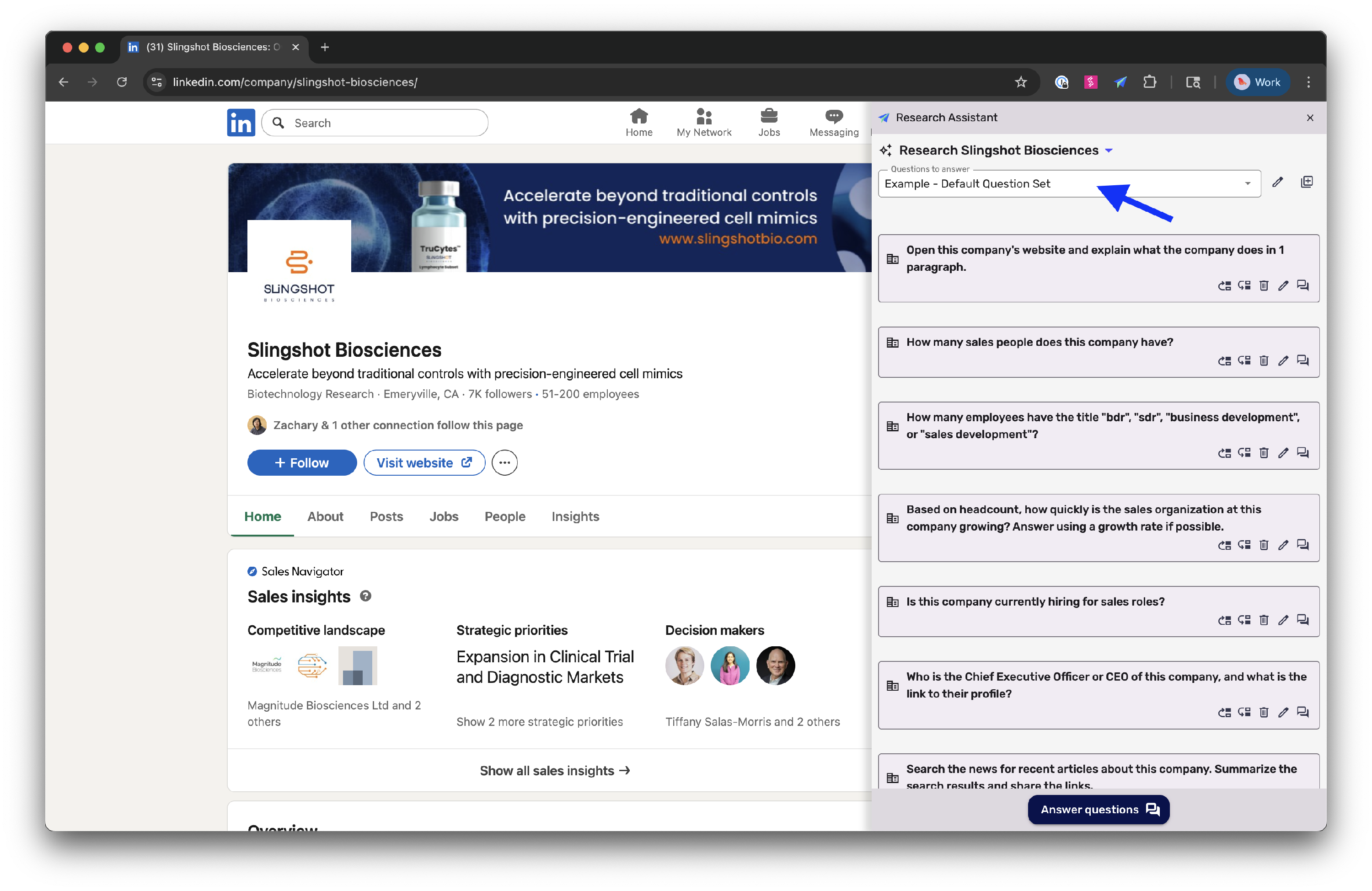Follow Slingshot Biosciences
Image resolution: width=1372 pixels, height=891 pixels.
[x=301, y=463]
